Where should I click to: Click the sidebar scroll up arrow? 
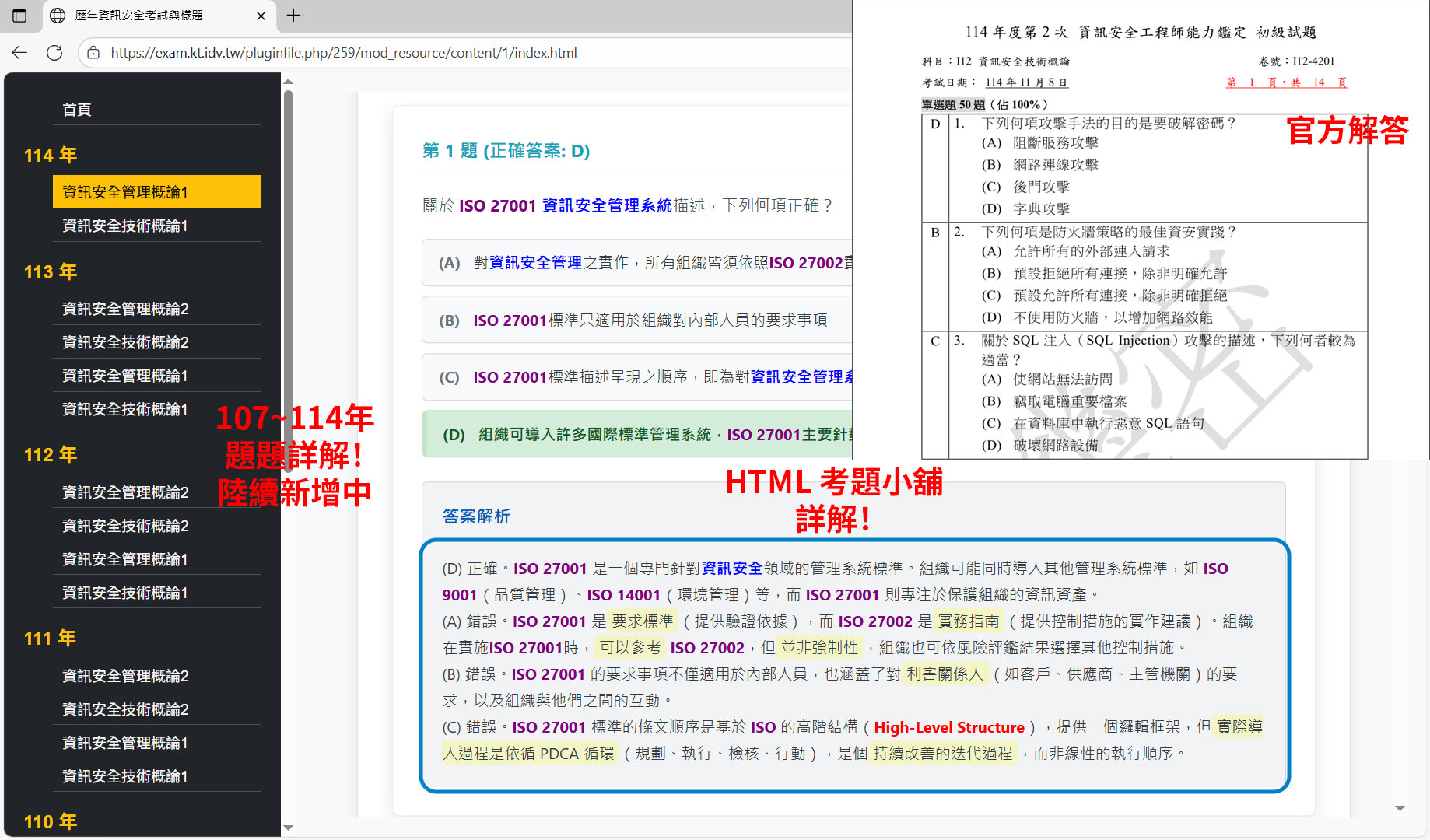coord(288,82)
